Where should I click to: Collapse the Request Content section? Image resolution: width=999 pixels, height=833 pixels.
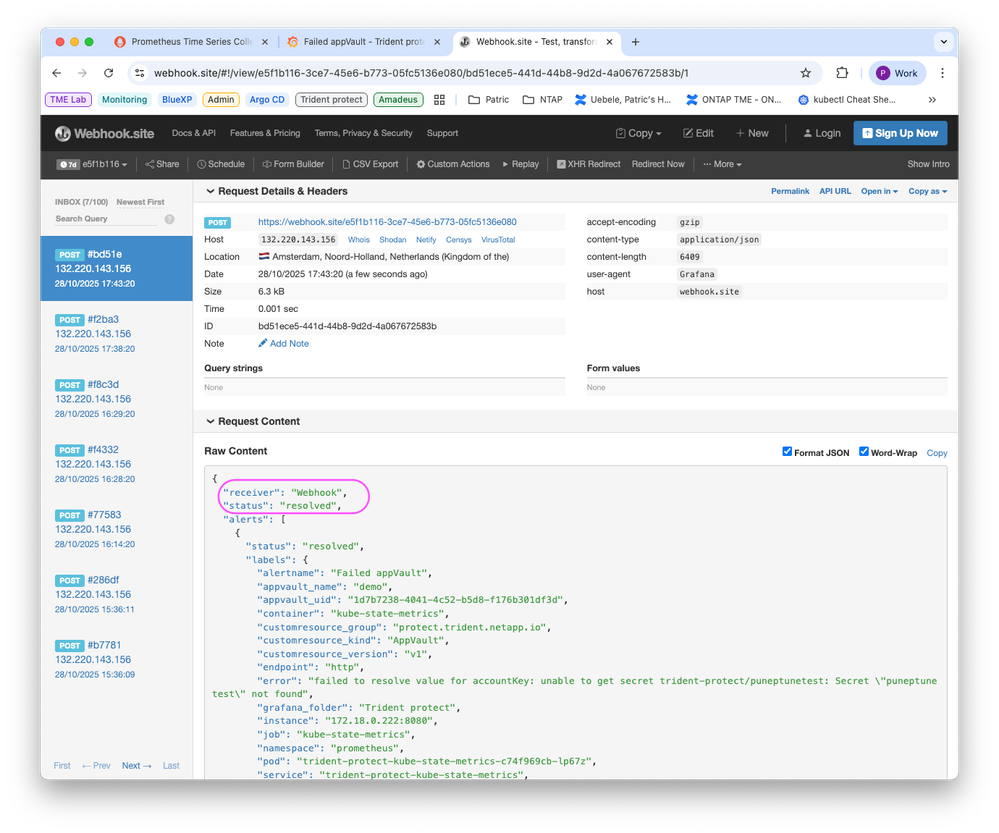coord(212,421)
